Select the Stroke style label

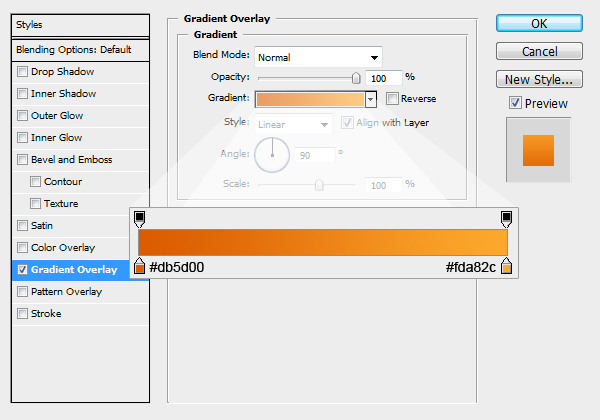(46, 314)
